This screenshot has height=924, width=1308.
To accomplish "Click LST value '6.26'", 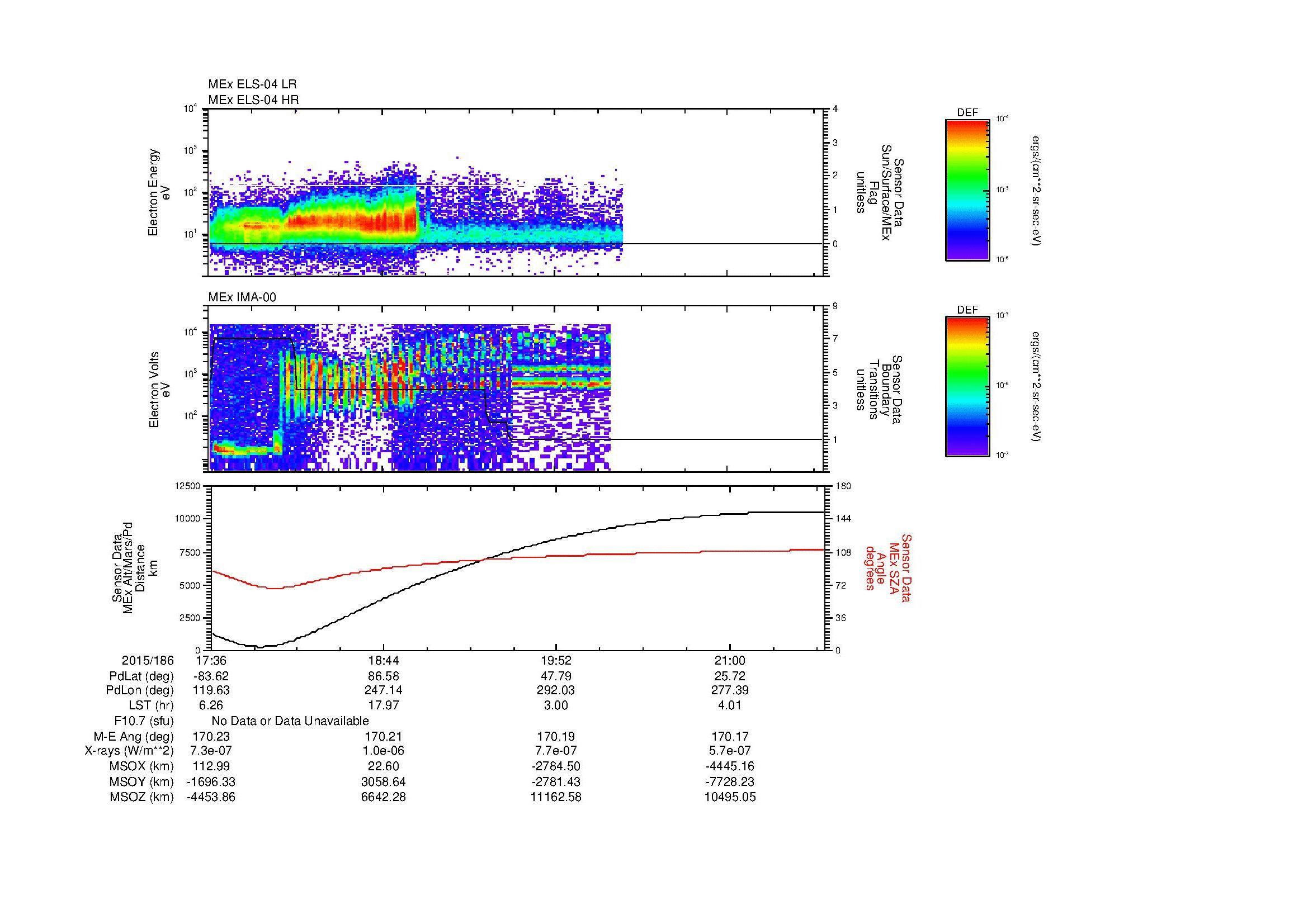I will (x=211, y=705).
